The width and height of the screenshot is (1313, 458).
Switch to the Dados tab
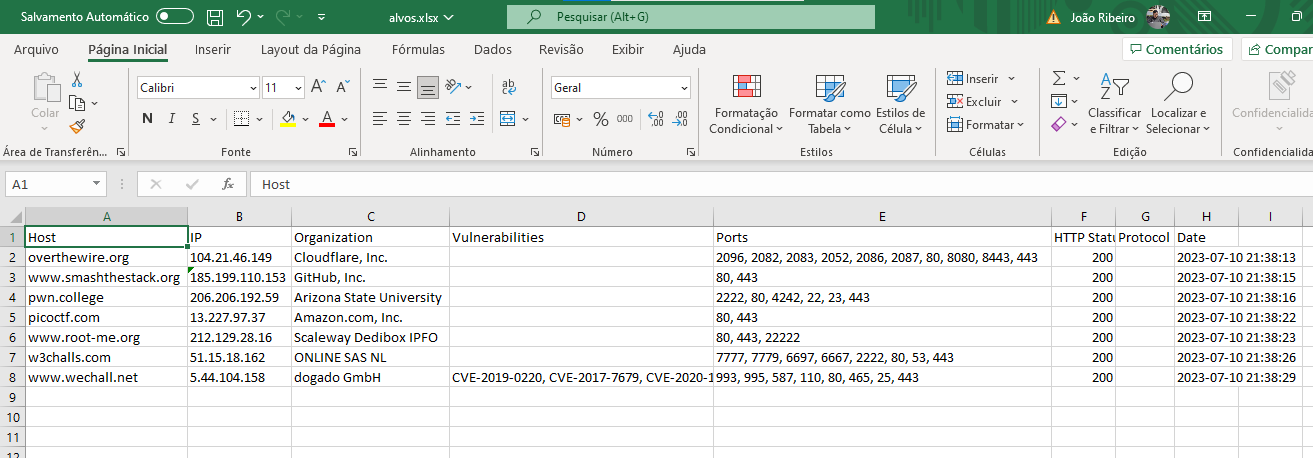pyautogui.click(x=492, y=49)
